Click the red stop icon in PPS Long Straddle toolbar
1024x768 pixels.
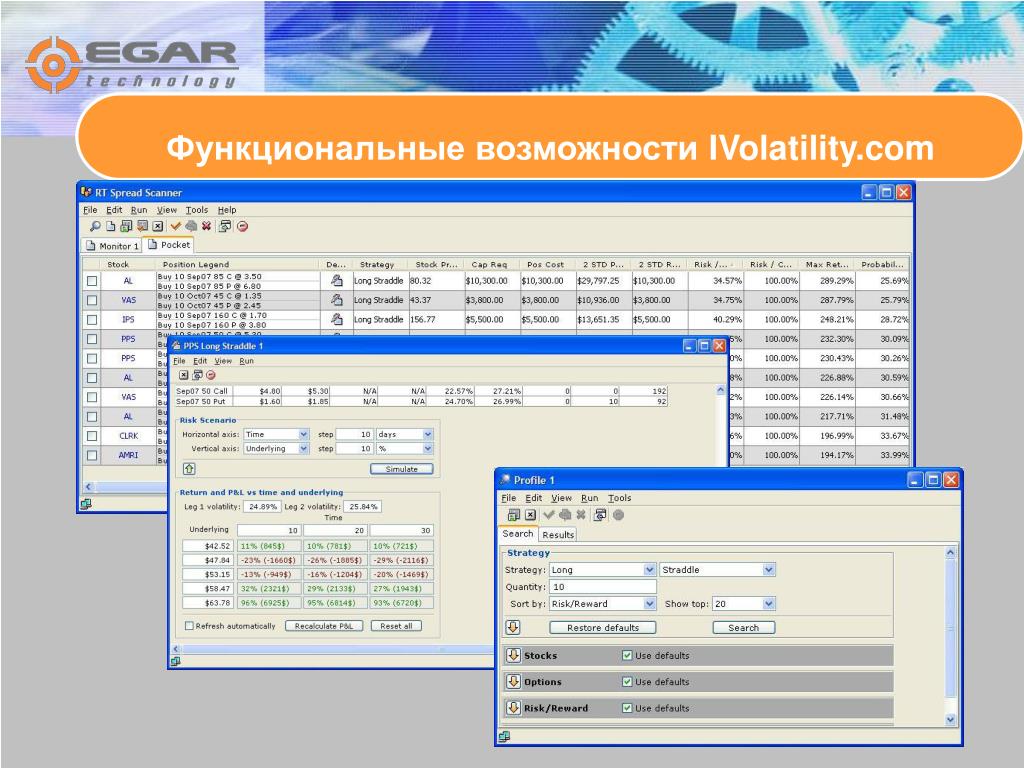pos(210,375)
